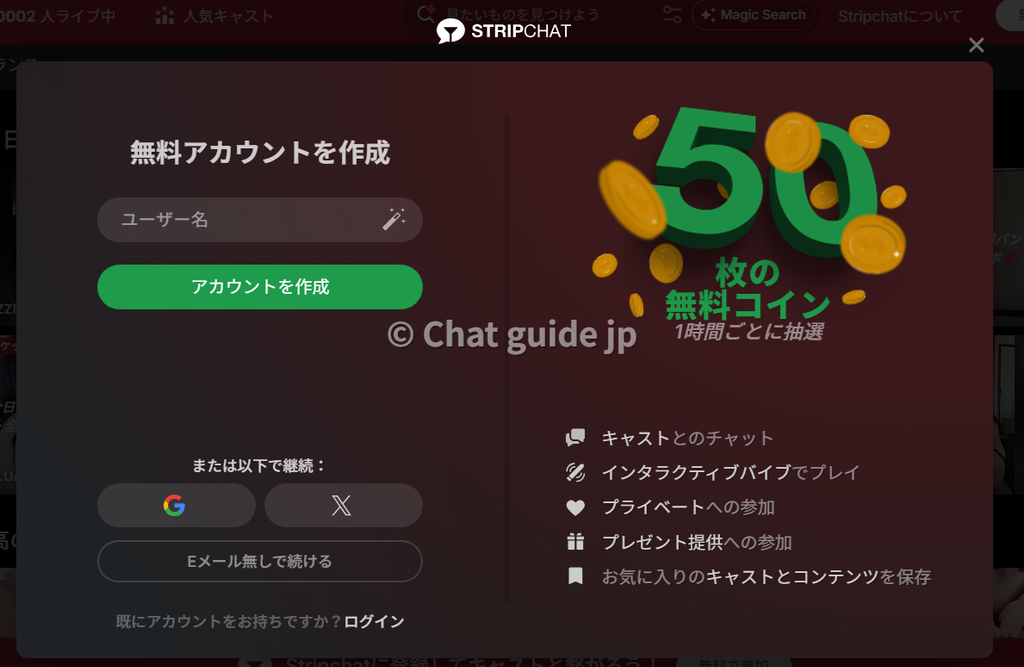The width and height of the screenshot is (1024, 667).
Task: Click the gift present feature icon
Action: coord(575,542)
